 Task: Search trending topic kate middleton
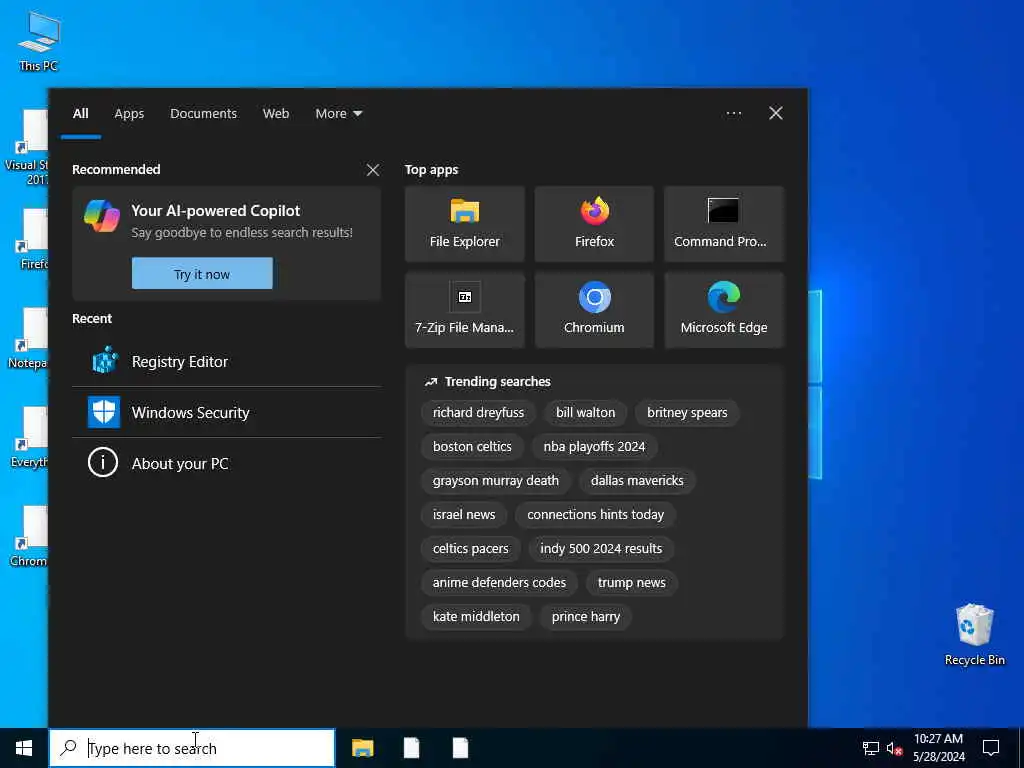(x=476, y=616)
